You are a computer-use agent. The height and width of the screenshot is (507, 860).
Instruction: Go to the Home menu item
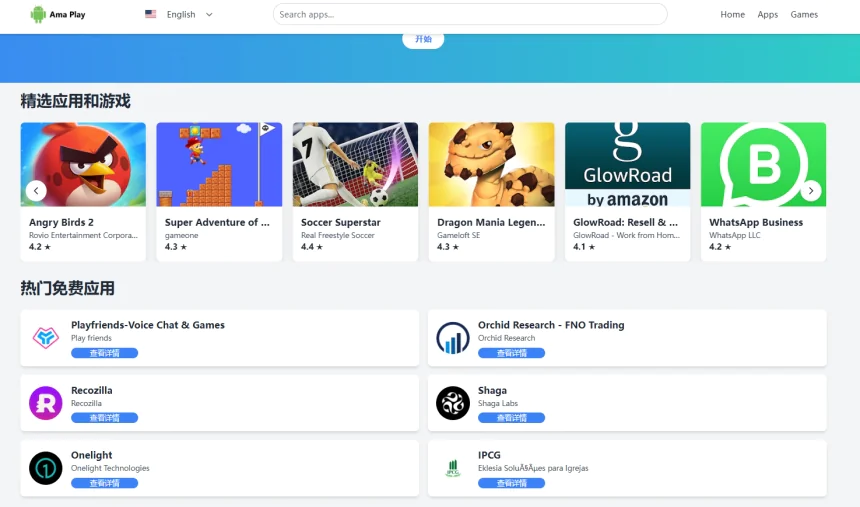pos(732,15)
